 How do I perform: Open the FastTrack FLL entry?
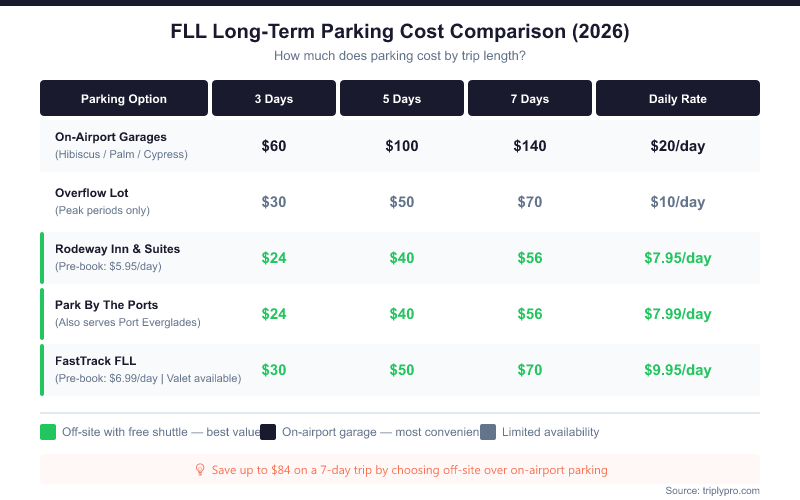(x=96, y=361)
